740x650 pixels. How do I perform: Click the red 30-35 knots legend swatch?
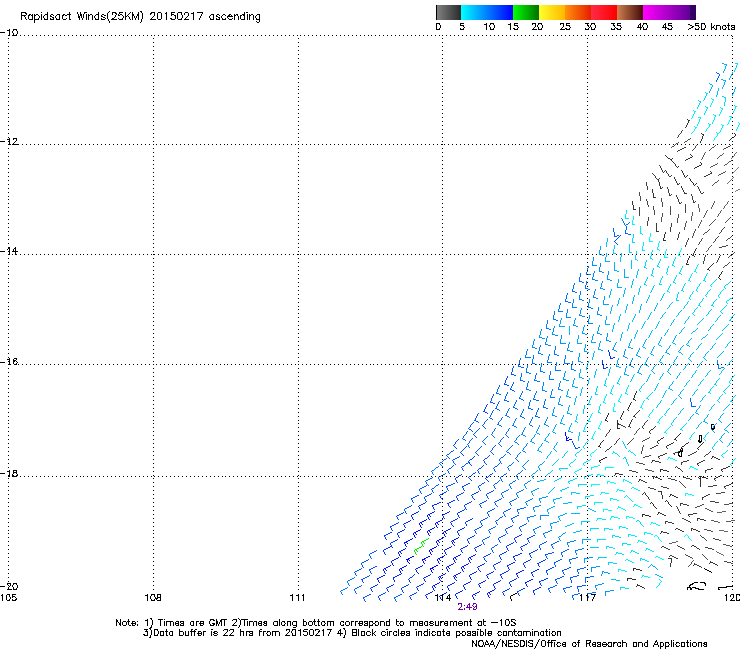[x=604, y=12]
